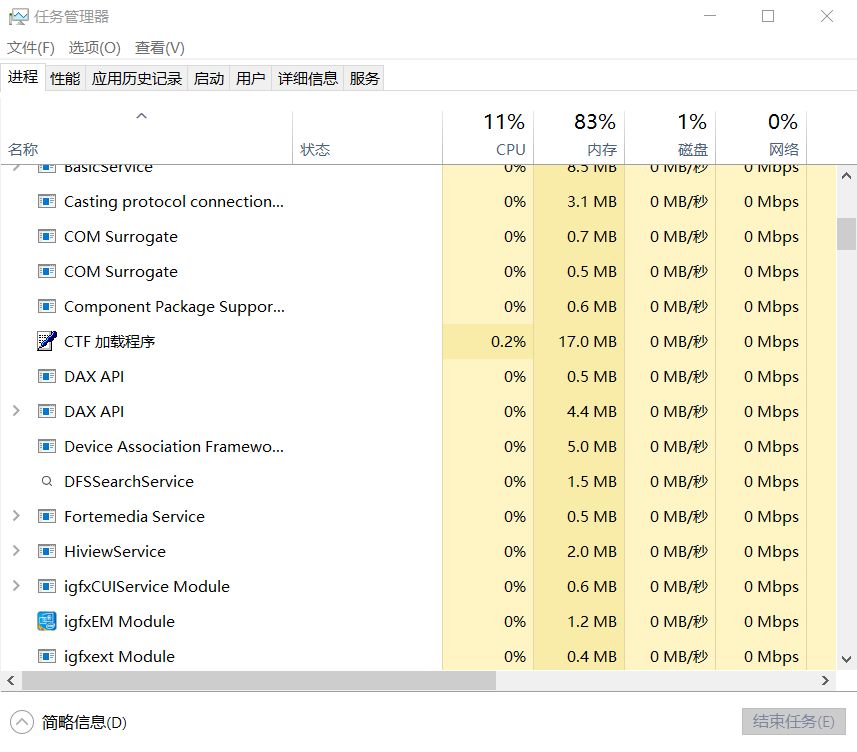Switch to the 用户 tab

251,79
